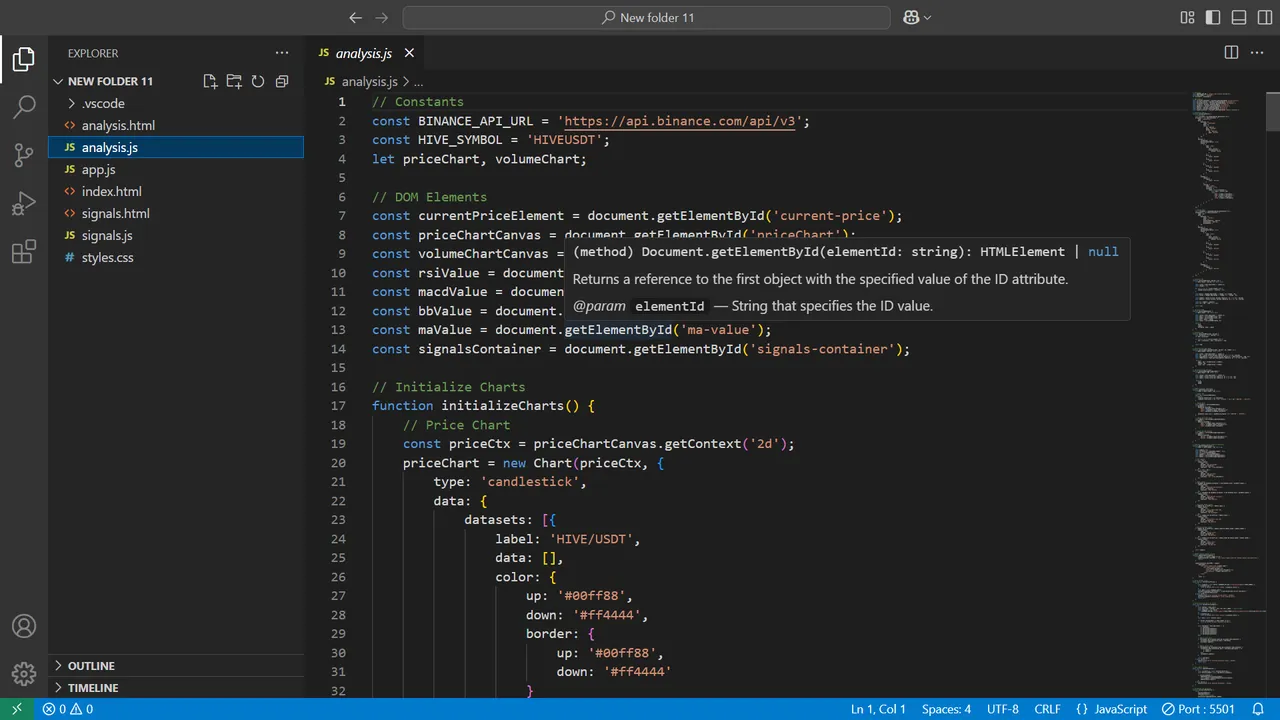Open the Extensions view
This screenshot has width=1280, height=720.
pos(24,252)
